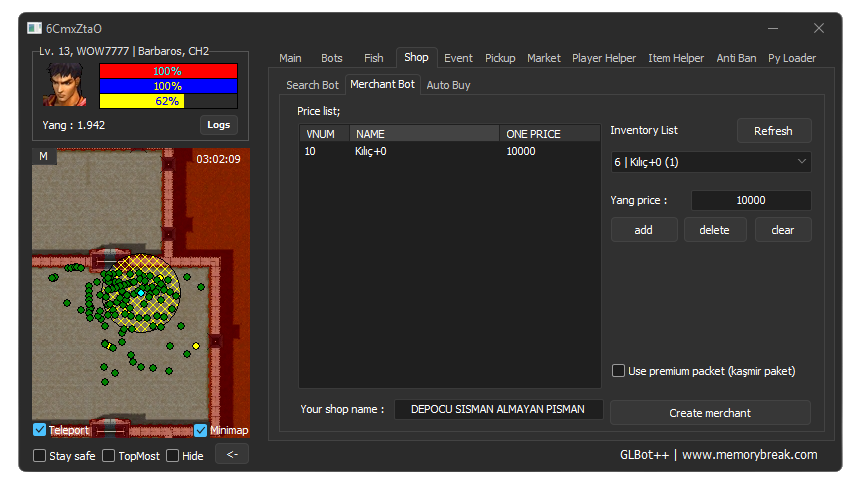The height and width of the screenshot is (498, 857).
Task: Click the add button
Action: click(x=644, y=230)
